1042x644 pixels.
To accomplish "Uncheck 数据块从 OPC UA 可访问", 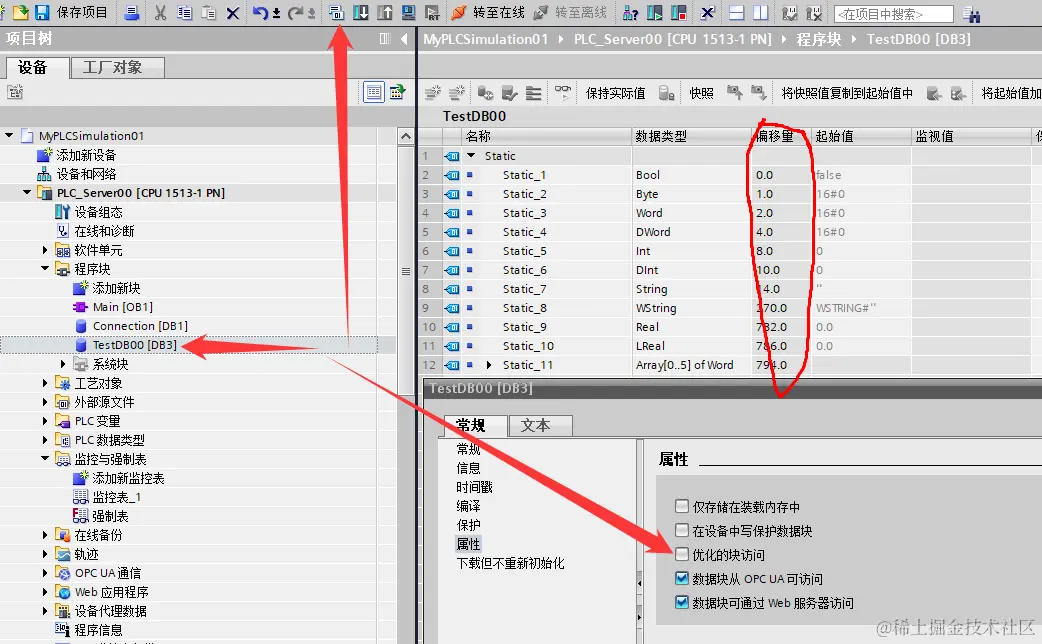I will pyautogui.click(x=682, y=578).
